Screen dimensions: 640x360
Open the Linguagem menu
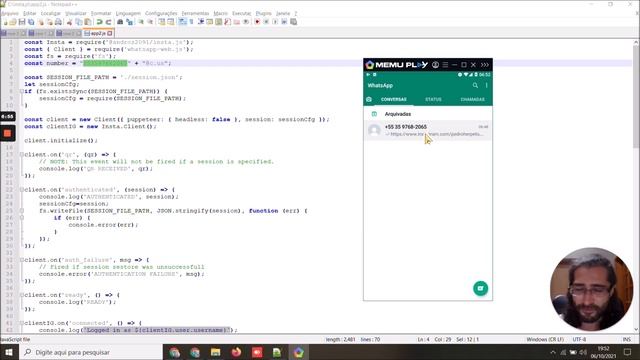[128, 13]
